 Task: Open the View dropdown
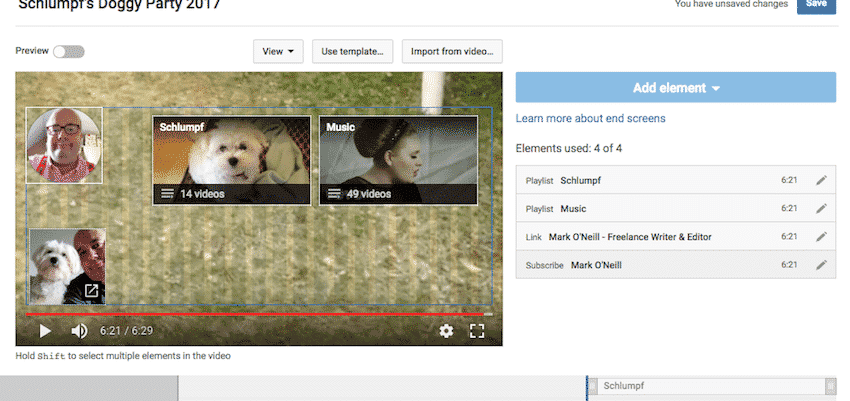pos(278,51)
